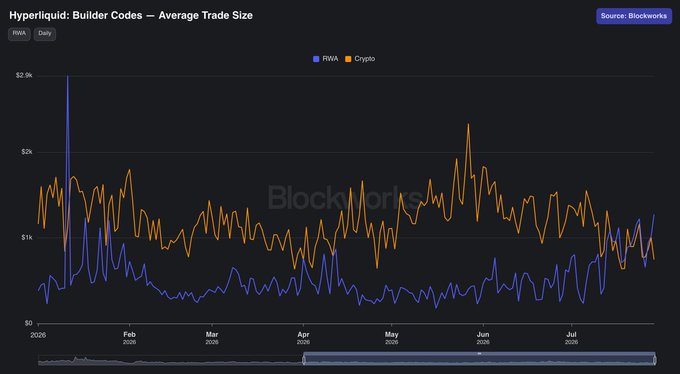The width and height of the screenshot is (680, 374).
Task: Select the RWA filter tag
Action: tap(19, 34)
